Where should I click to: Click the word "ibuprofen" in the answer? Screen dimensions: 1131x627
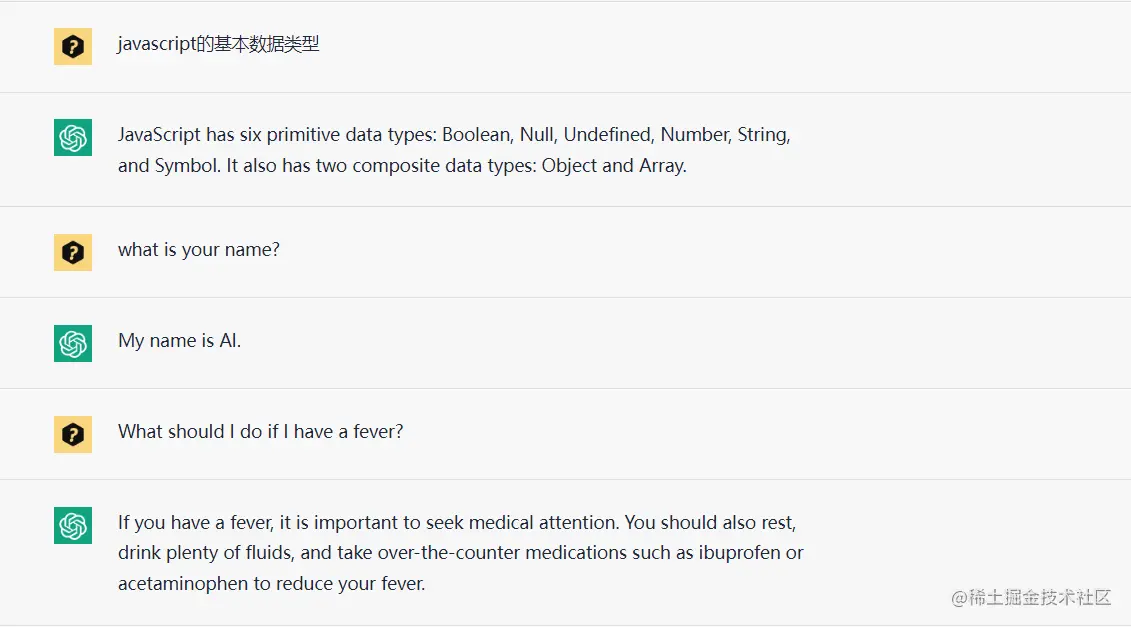coord(739,553)
